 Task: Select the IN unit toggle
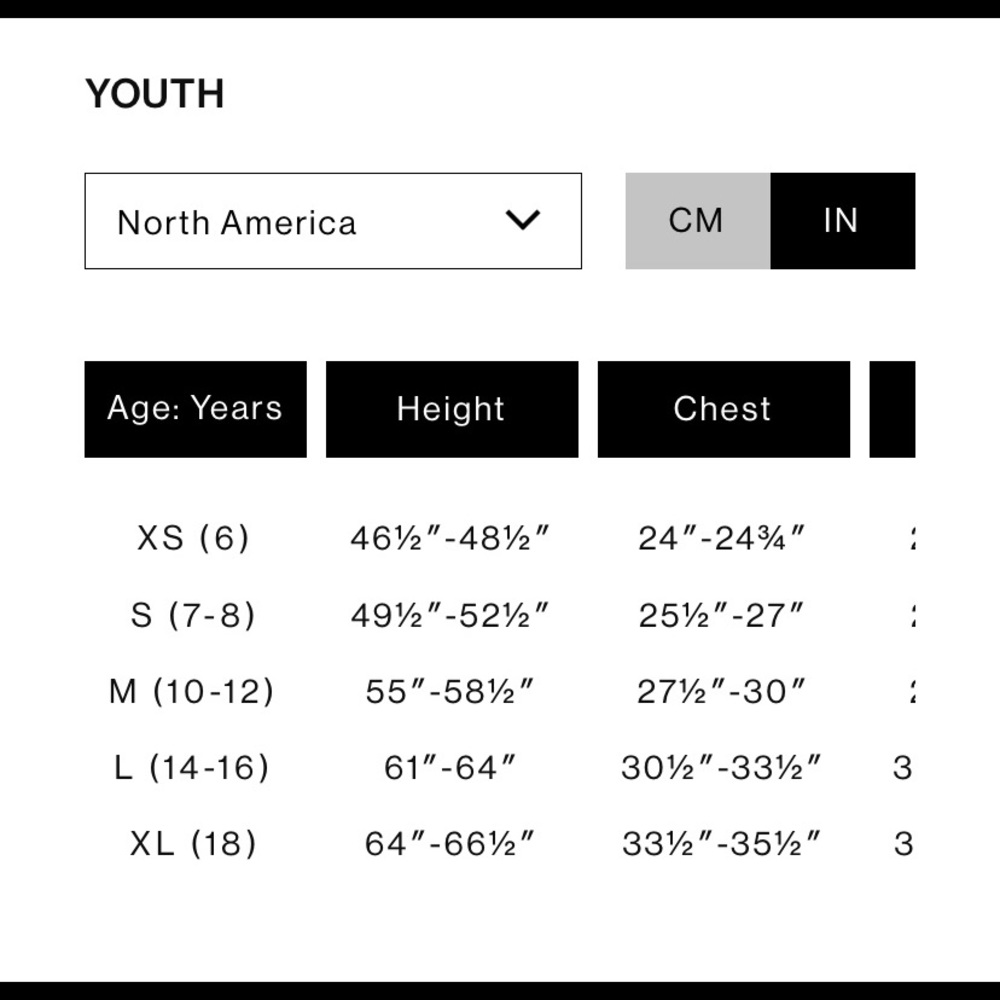coord(842,221)
